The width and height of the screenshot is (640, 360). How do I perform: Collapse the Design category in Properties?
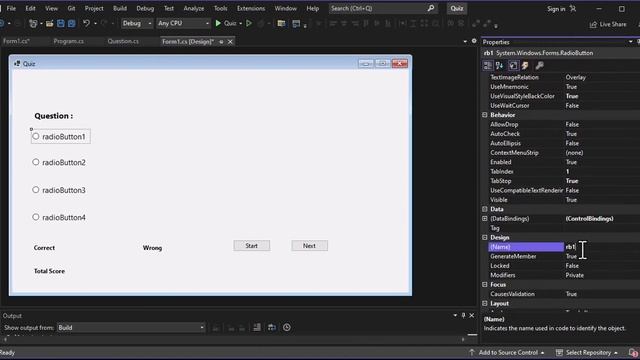coord(485,238)
